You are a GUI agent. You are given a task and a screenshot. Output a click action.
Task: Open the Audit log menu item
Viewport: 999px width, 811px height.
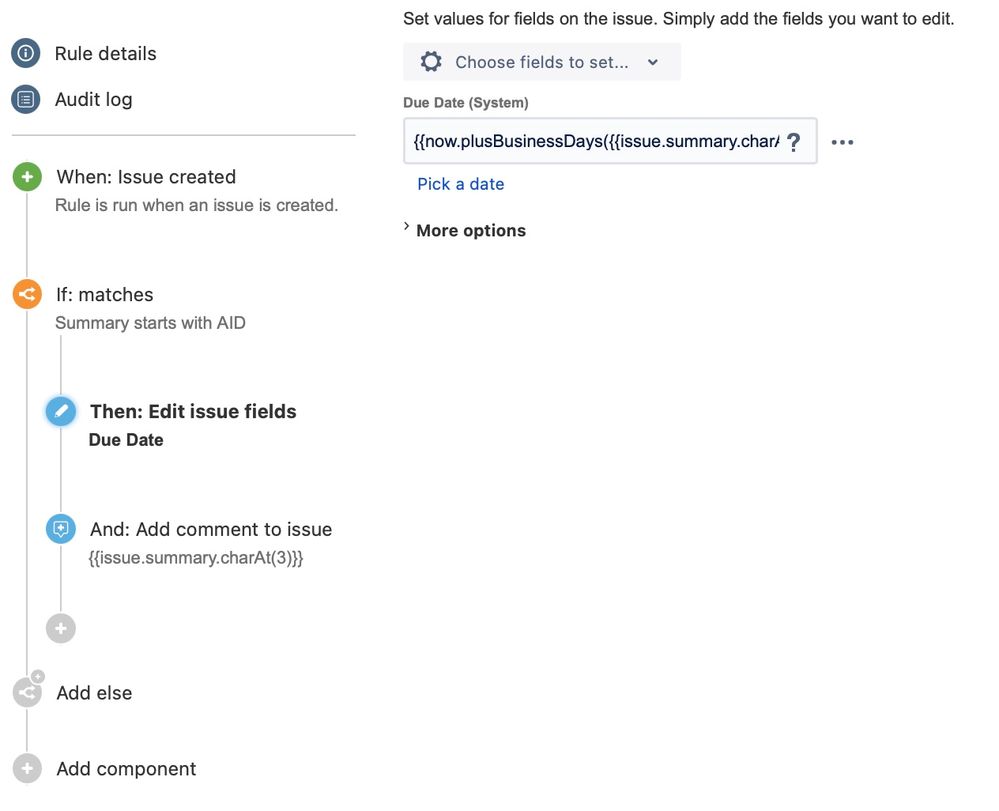[x=94, y=99]
